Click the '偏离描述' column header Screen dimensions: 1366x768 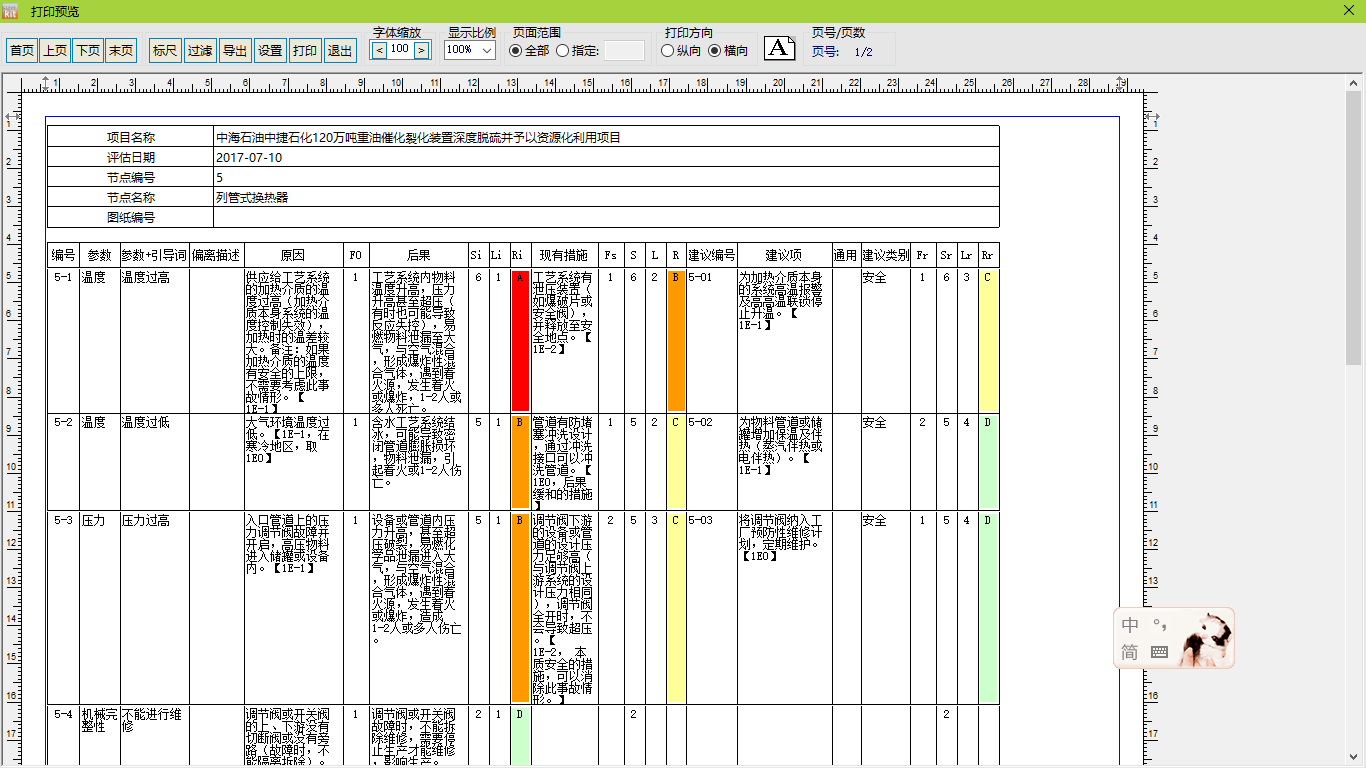click(x=216, y=255)
